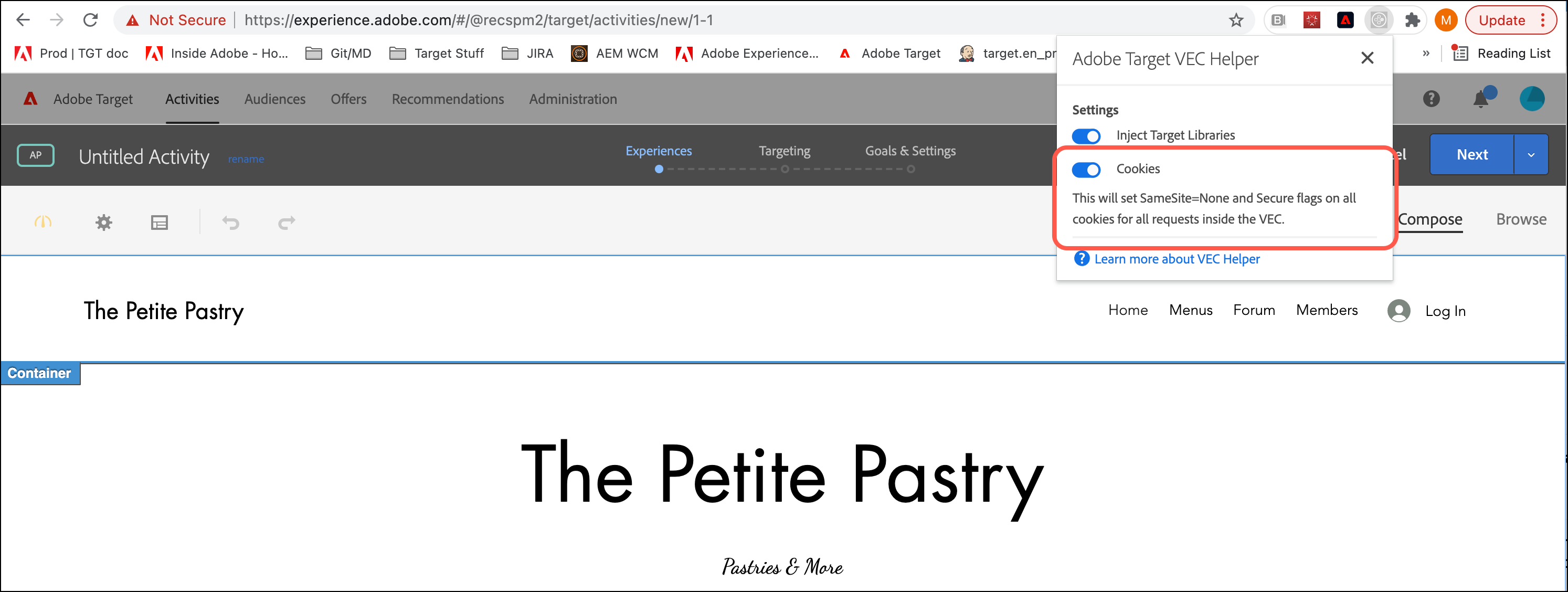Open the layout panel icon in toolbar
Viewport: 1568px width, 592px height.
click(x=160, y=223)
